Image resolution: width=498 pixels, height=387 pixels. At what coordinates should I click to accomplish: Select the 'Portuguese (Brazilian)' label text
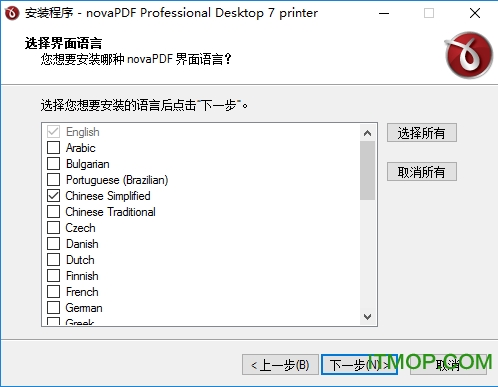[117, 180]
